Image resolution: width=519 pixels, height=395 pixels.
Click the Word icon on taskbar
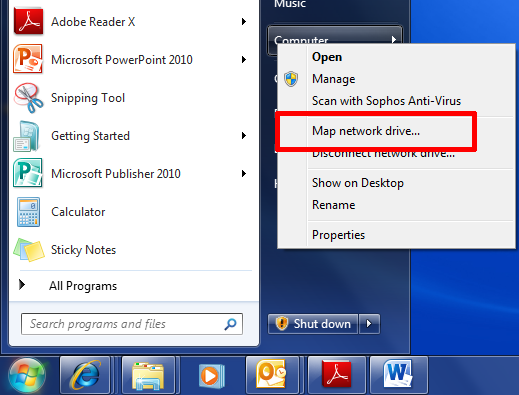398,375
